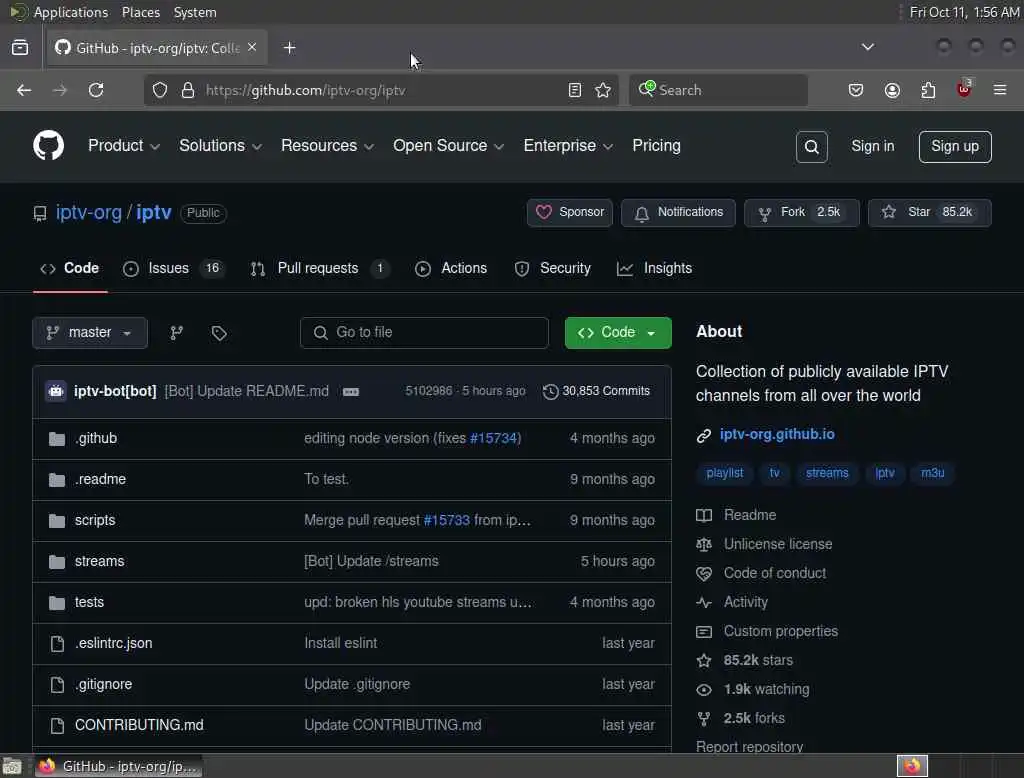Star the repository
This screenshot has height=778, width=1024.
pos(929,213)
